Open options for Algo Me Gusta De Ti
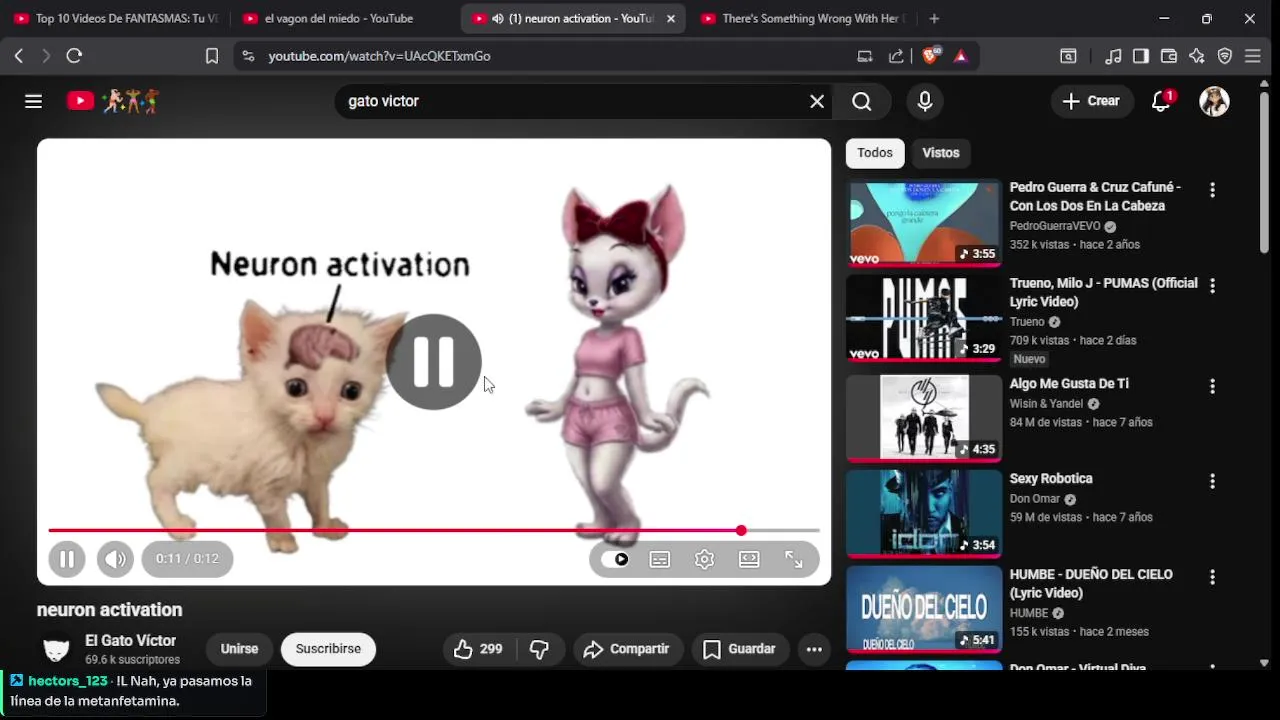1280x720 pixels. (x=1212, y=386)
